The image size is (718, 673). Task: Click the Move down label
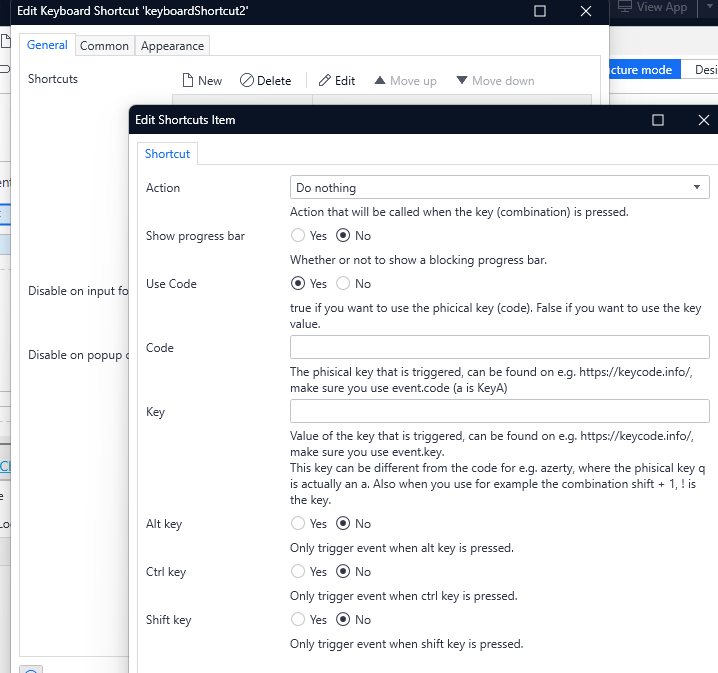(x=503, y=81)
